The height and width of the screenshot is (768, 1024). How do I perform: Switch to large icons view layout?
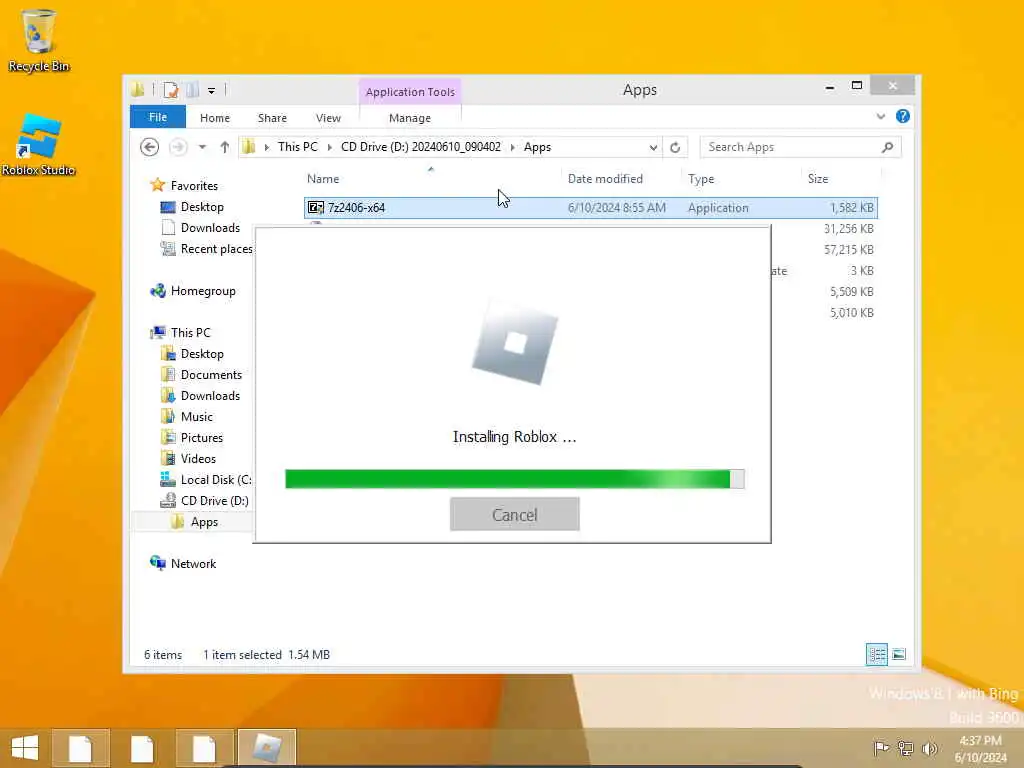pos(899,654)
